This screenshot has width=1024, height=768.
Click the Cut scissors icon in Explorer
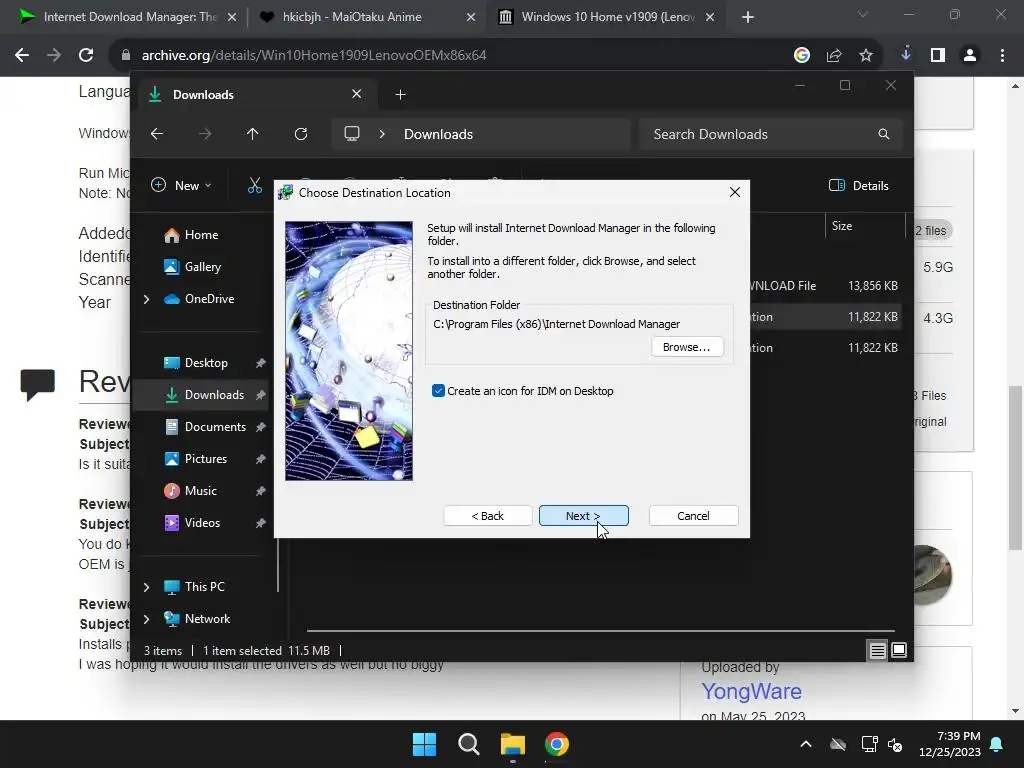point(255,185)
